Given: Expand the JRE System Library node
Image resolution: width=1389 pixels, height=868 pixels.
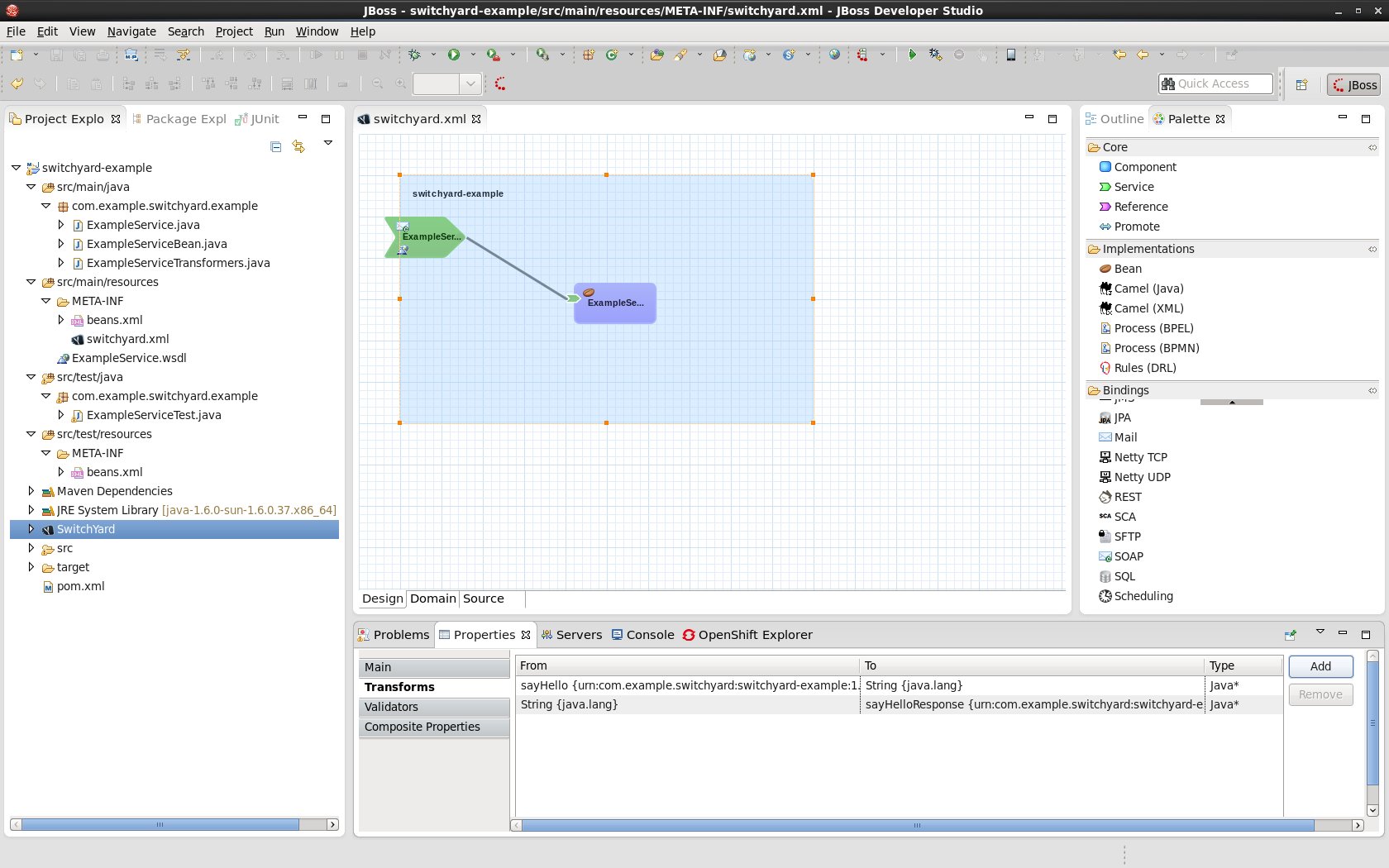Looking at the screenshot, I should pos(31,510).
